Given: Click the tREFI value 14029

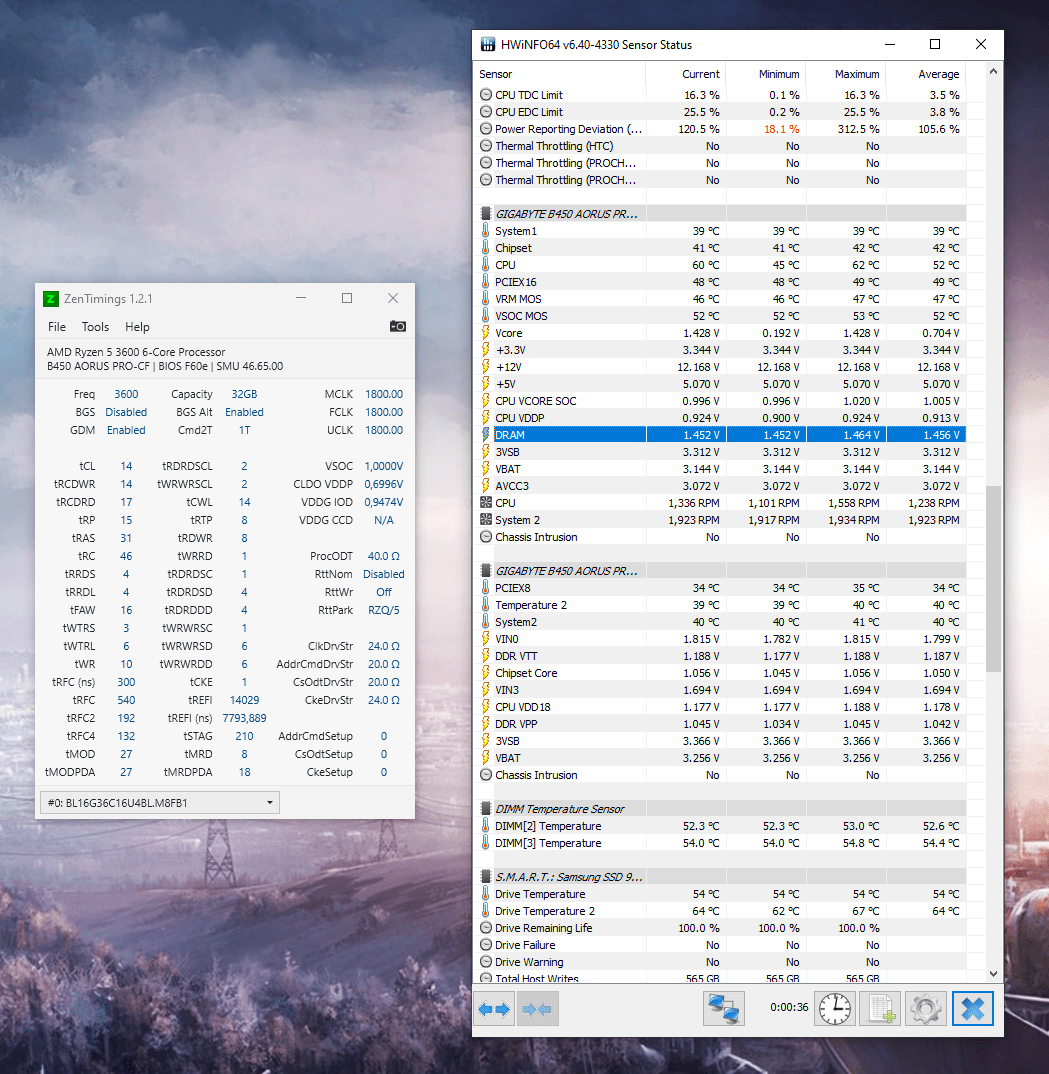Looking at the screenshot, I should click(x=244, y=700).
